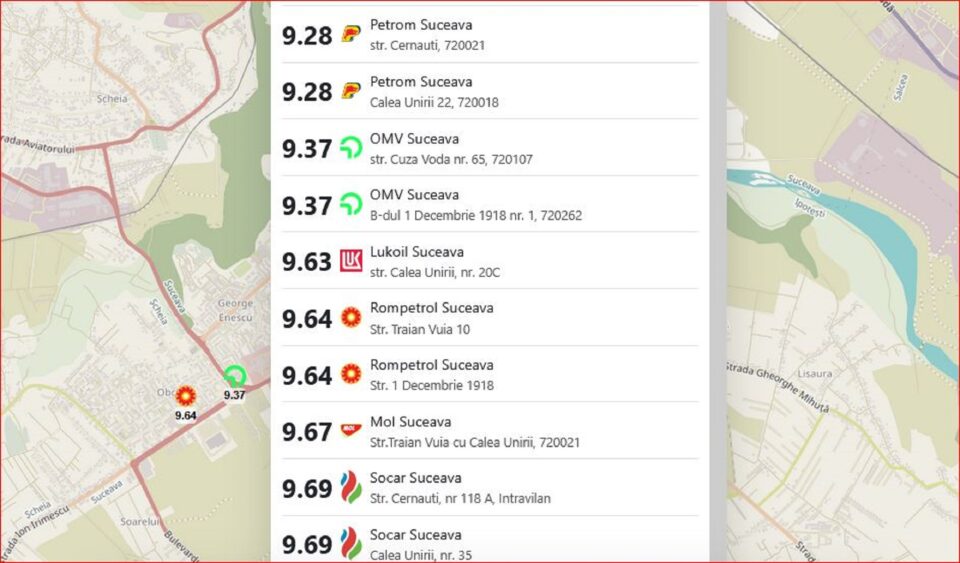Click the Rompetrol logo for Str. 1 Decembrie 1918
This screenshot has height=563, width=960.
pos(350,375)
